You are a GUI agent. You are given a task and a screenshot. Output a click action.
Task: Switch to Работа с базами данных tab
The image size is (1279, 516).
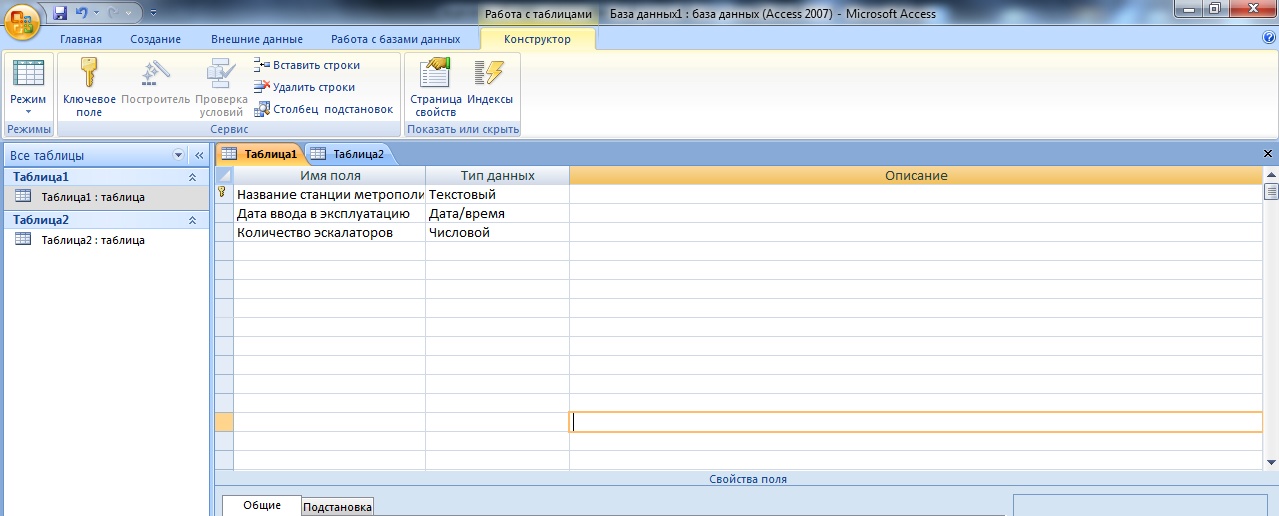(x=396, y=39)
